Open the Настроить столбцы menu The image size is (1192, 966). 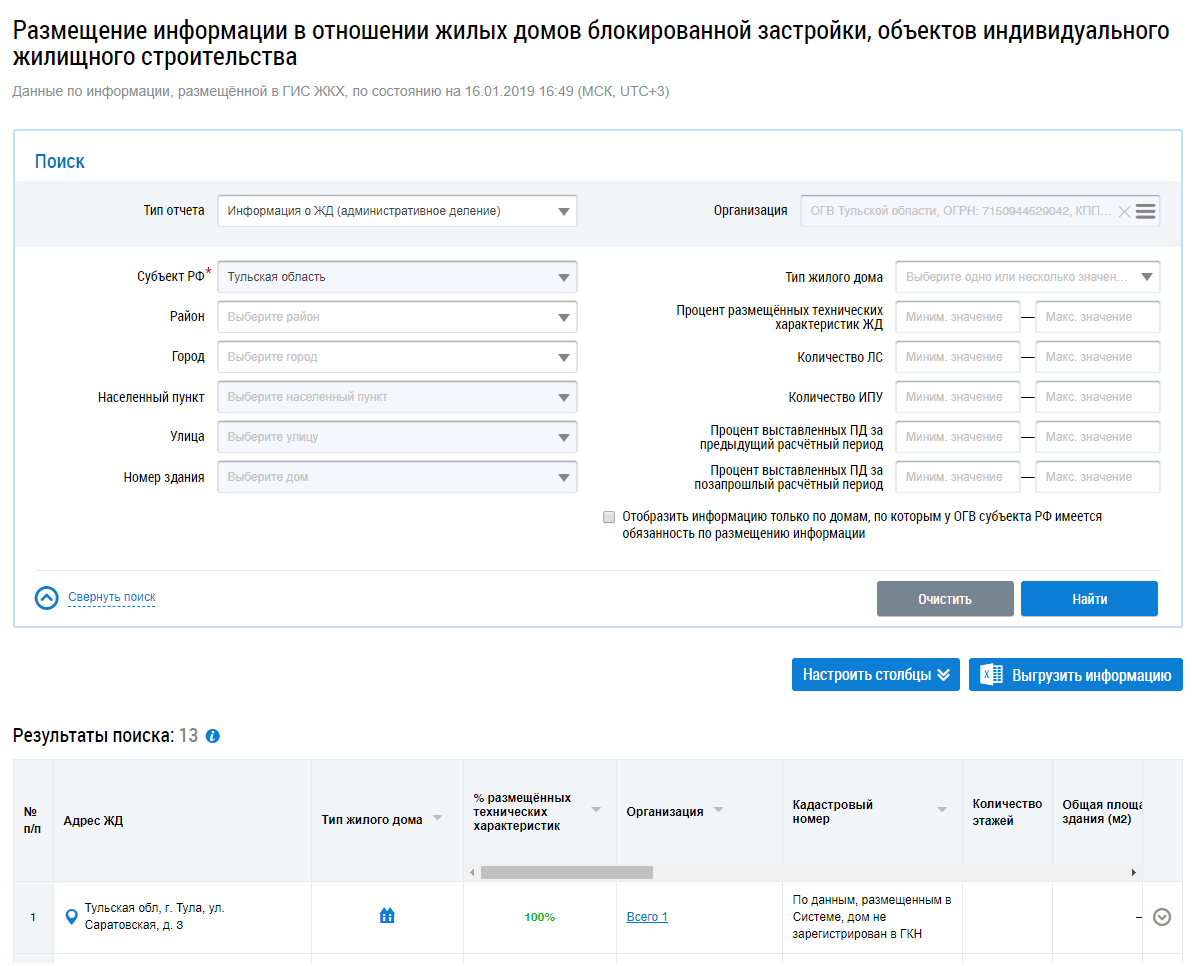click(875, 675)
